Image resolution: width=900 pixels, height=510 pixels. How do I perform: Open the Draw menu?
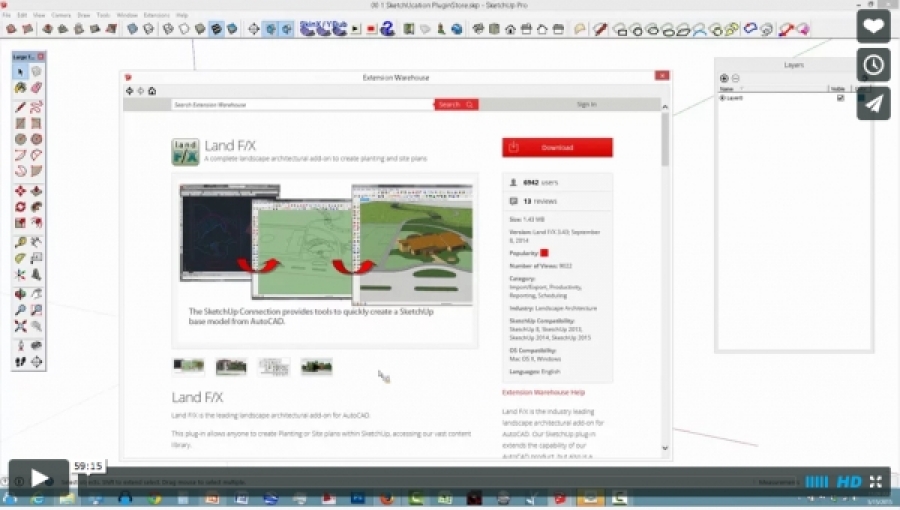[84, 15]
